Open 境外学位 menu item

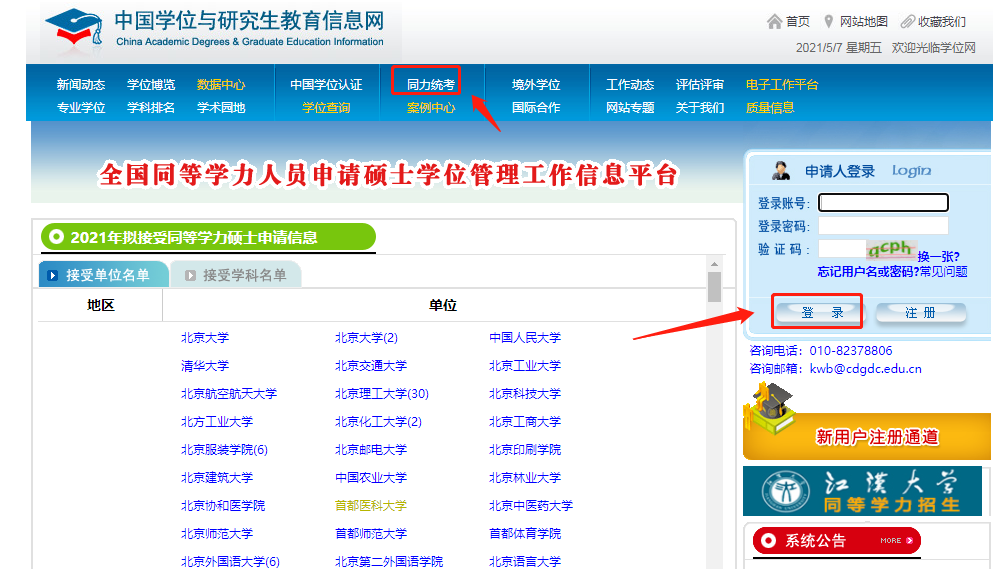(536, 85)
